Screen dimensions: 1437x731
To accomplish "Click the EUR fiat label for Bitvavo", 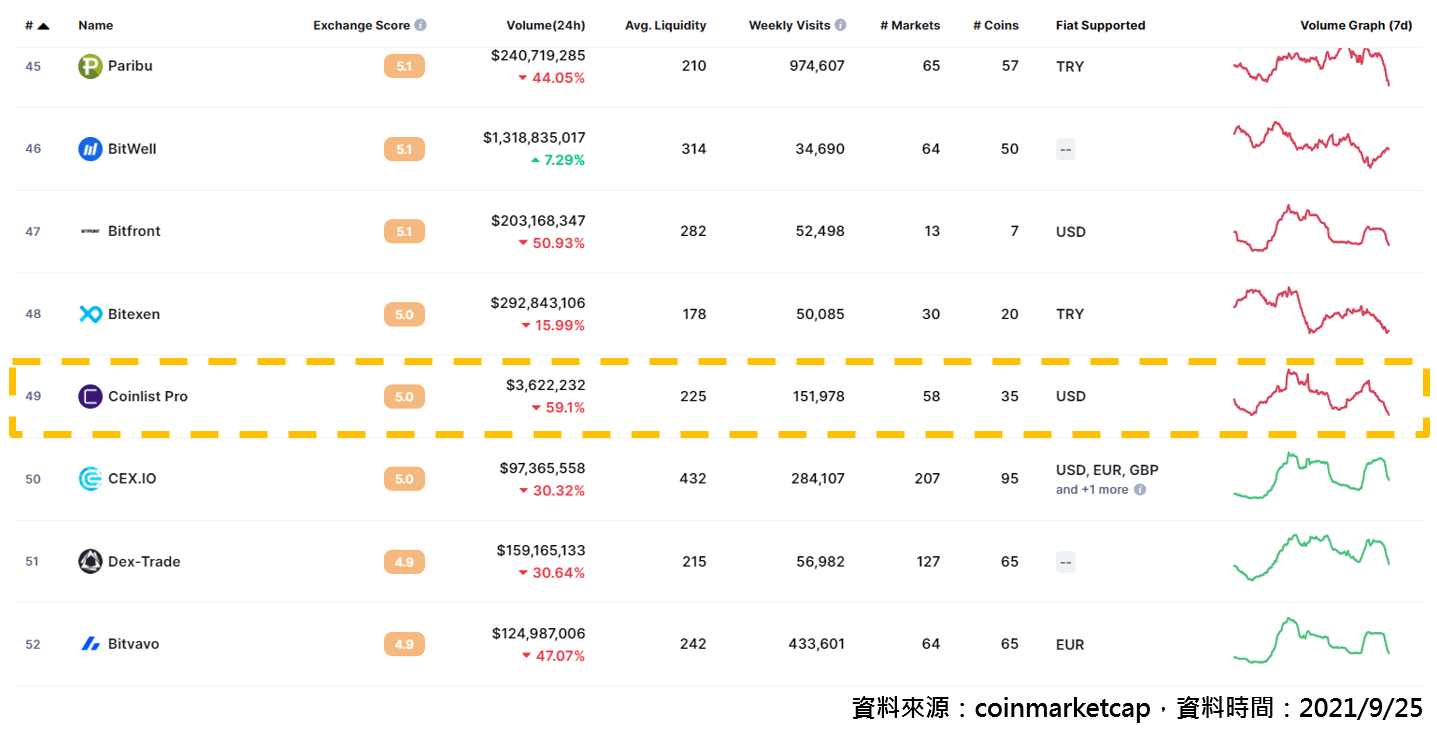I will coord(1070,645).
